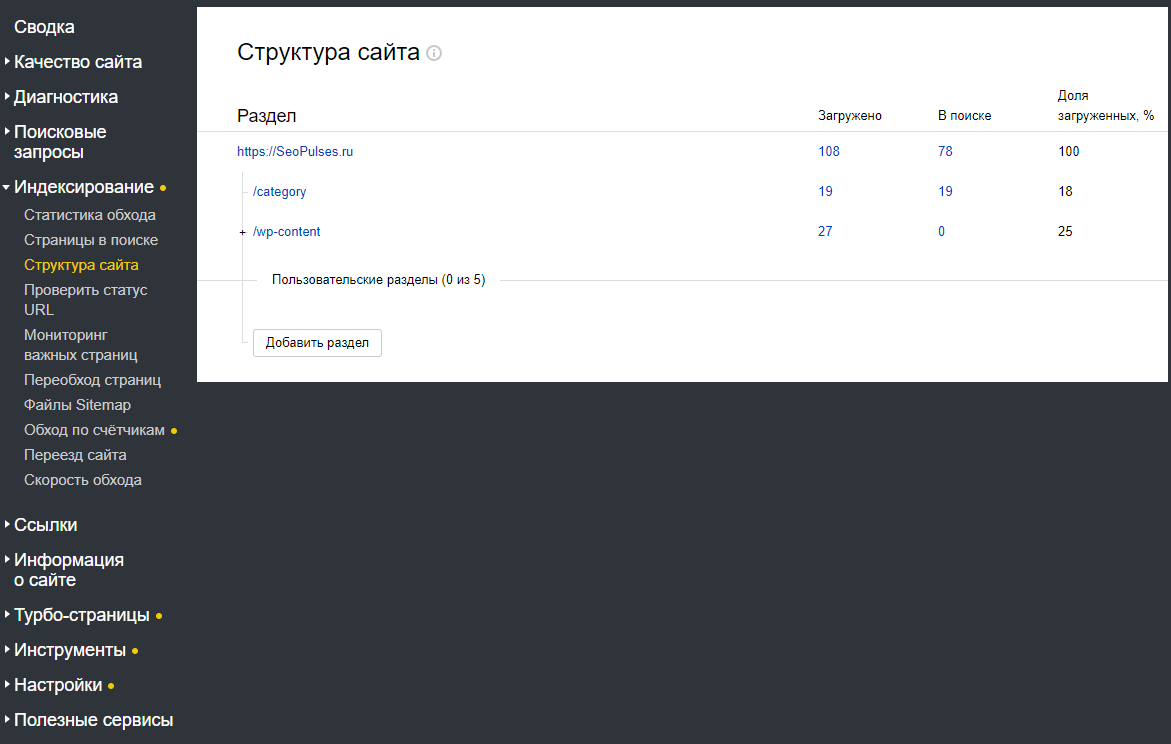Click share value 100
Image resolution: width=1171 pixels, height=744 pixels.
coord(1069,152)
